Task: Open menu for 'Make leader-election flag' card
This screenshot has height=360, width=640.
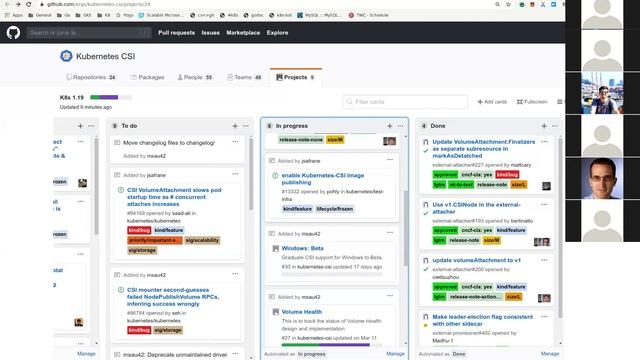Action: tap(544, 317)
